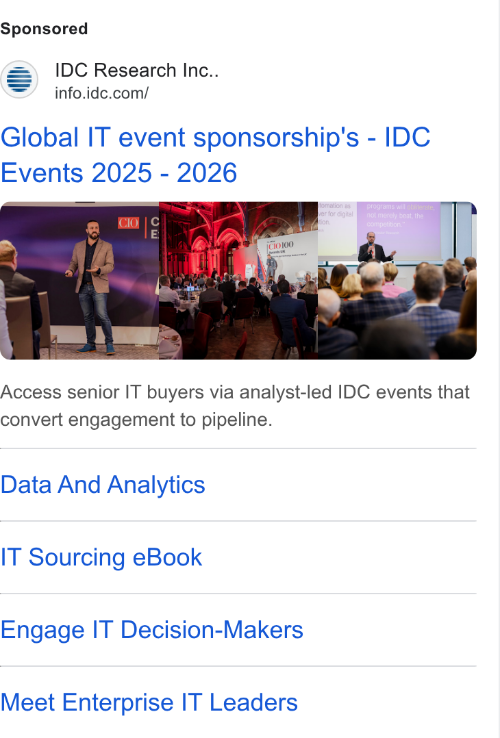Click the IDC striped globe logo

(x=19, y=80)
